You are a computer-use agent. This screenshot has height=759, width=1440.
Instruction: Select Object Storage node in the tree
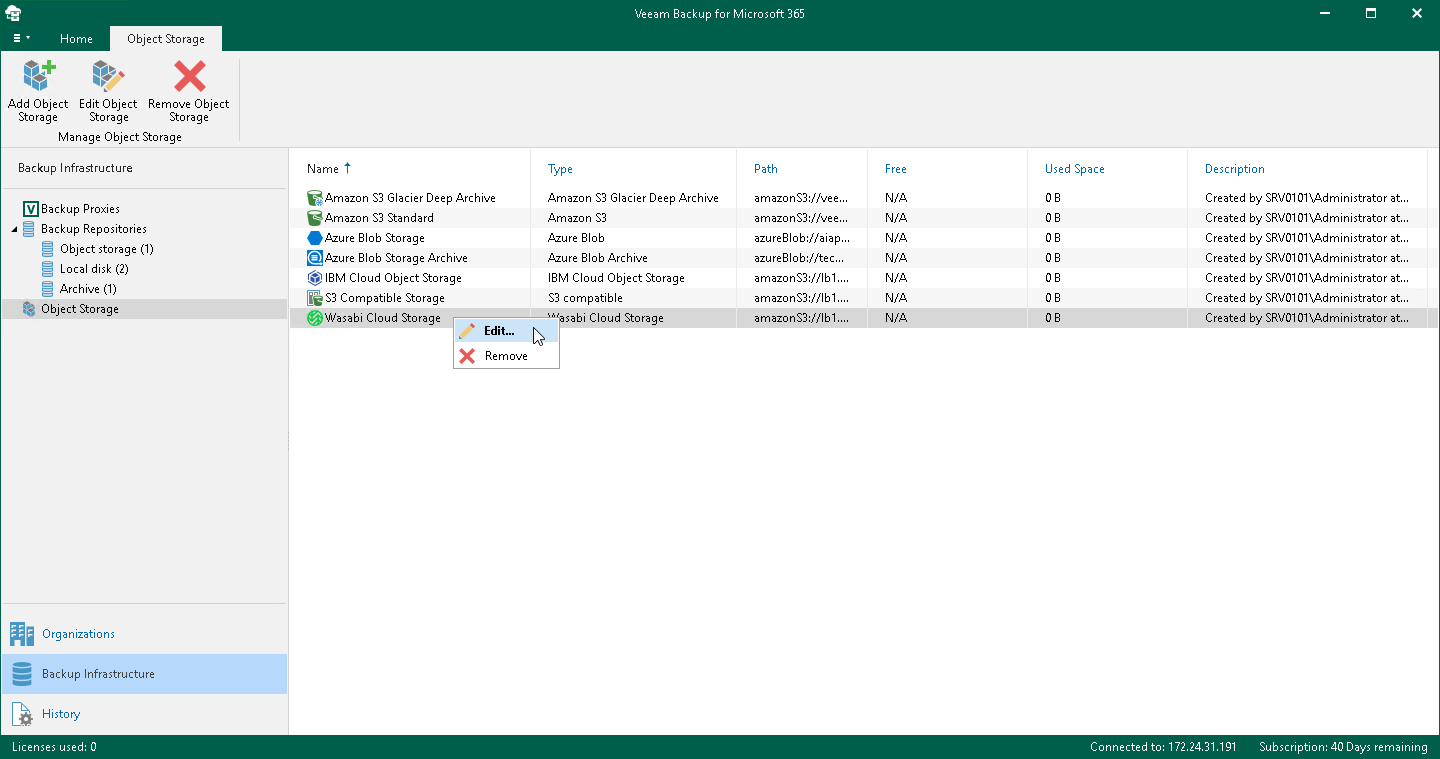point(80,309)
